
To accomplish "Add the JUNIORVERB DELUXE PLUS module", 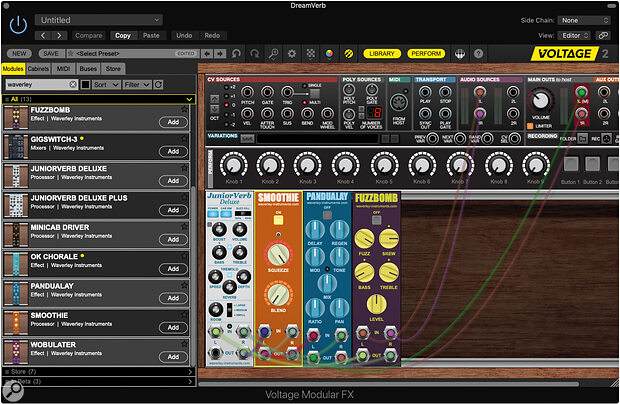I will click(173, 210).
